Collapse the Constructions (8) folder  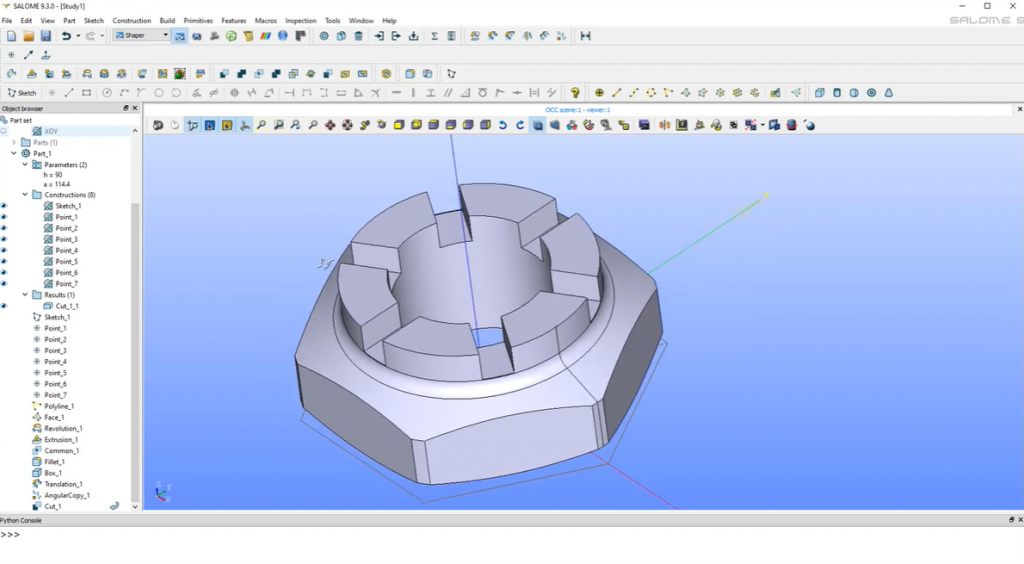(x=25, y=195)
